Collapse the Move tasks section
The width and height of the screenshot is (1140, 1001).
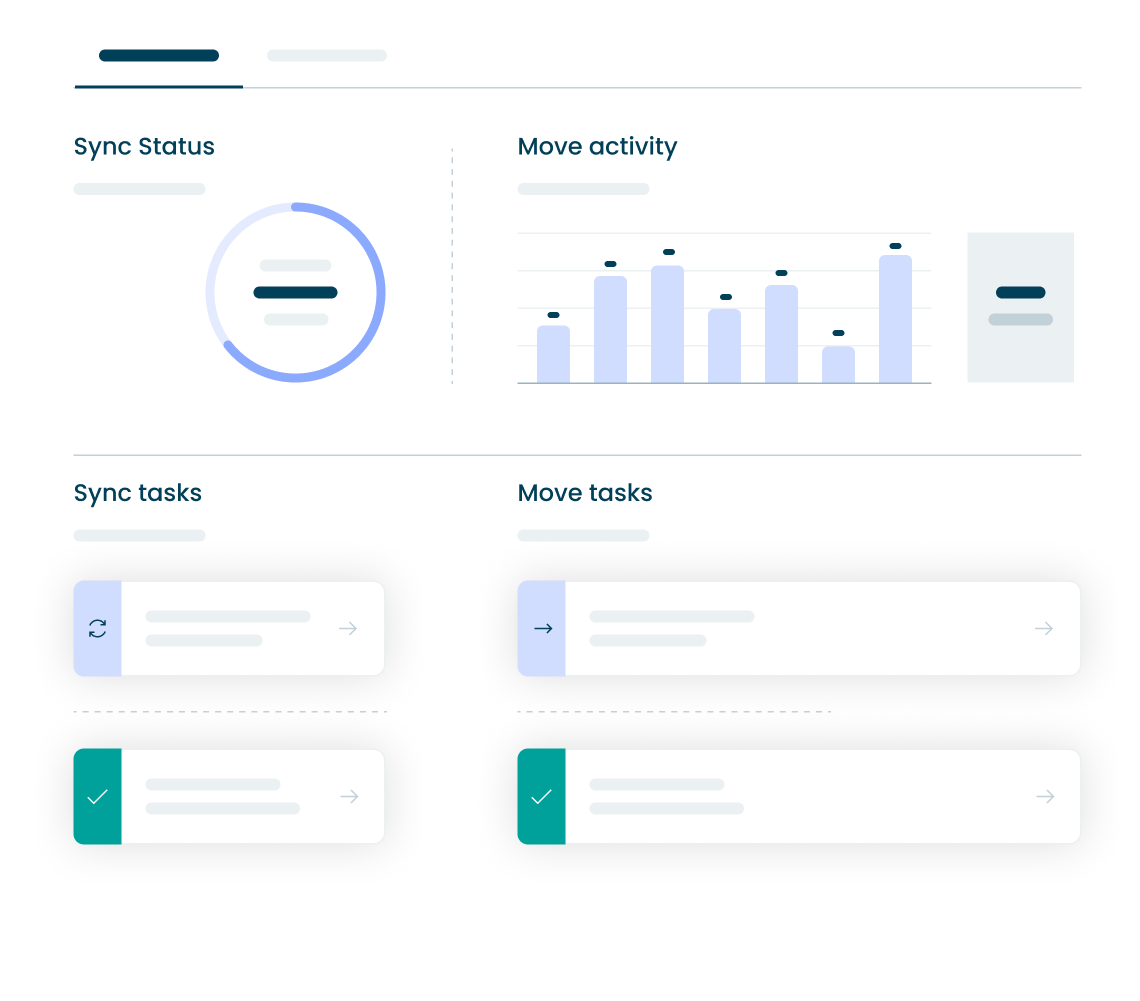pos(584,492)
